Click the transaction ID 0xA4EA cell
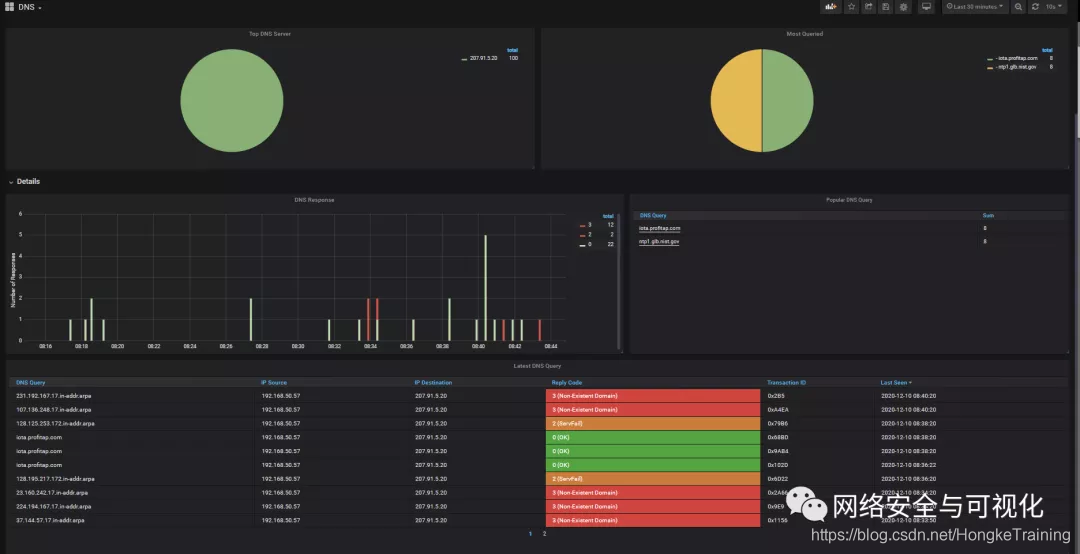 778,410
